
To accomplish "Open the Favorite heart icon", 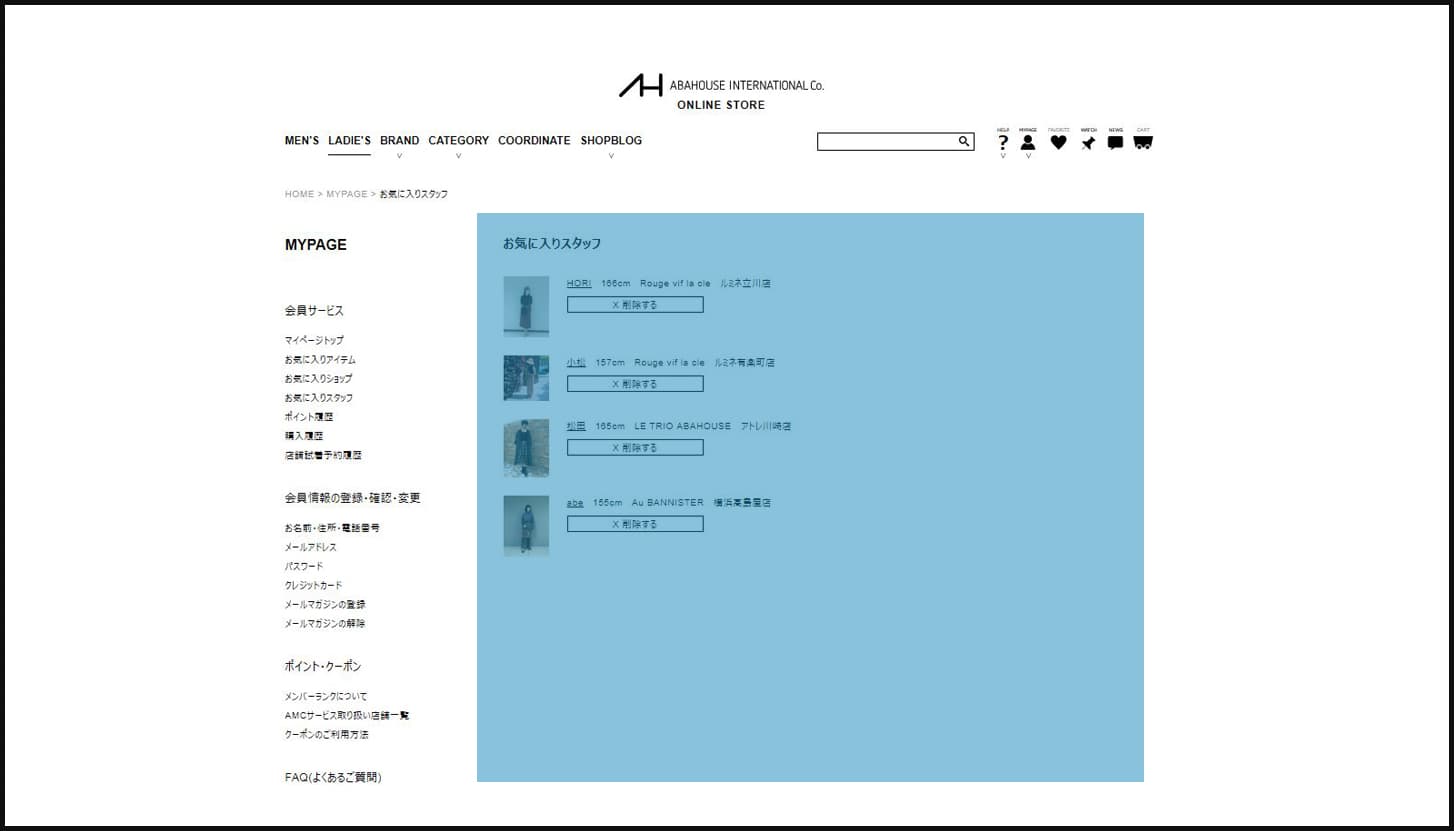I will pyautogui.click(x=1058, y=142).
